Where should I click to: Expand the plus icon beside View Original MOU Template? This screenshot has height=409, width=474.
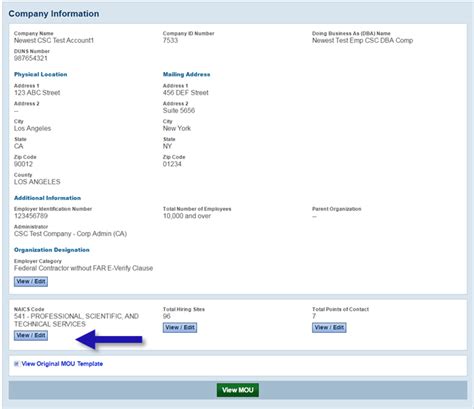coord(16,364)
